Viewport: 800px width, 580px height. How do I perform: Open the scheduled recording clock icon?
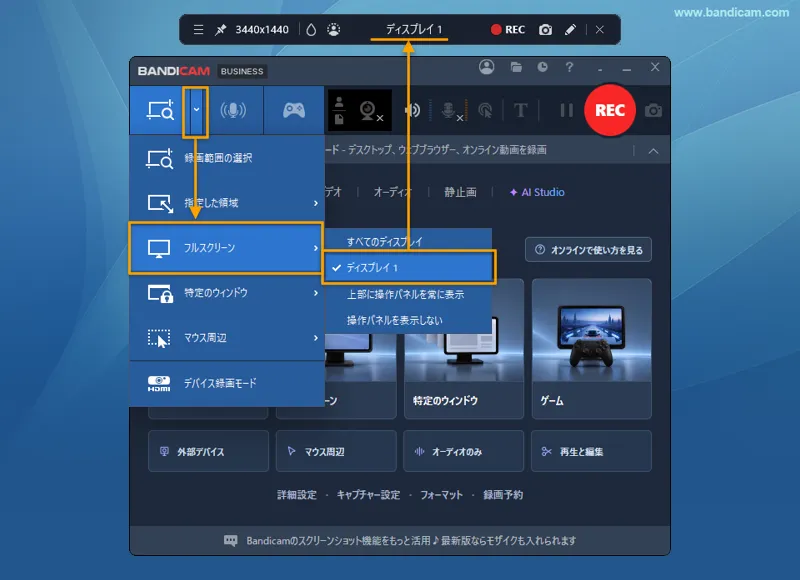[542, 67]
